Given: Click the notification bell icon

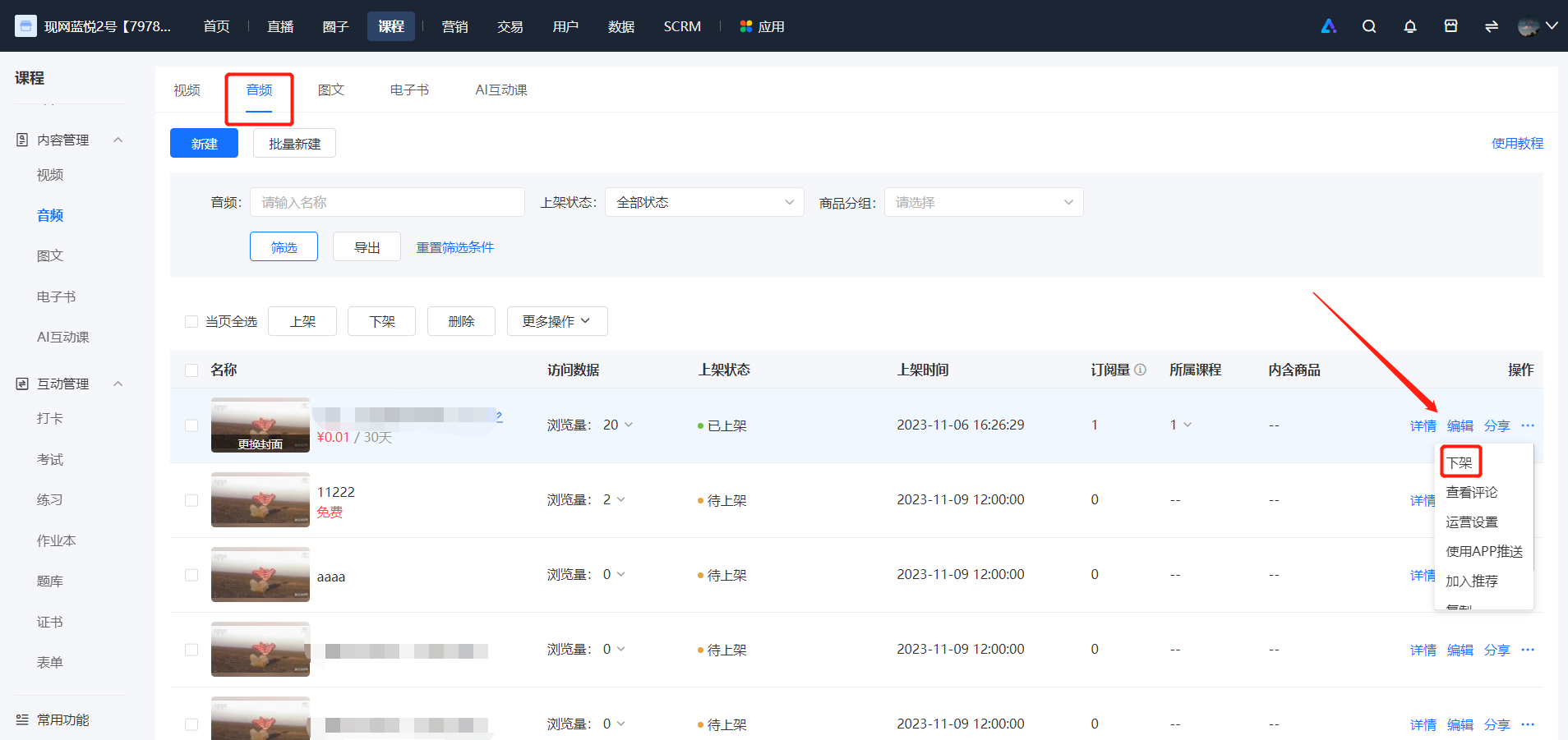Looking at the screenshot, I should tap(1409, 26).
